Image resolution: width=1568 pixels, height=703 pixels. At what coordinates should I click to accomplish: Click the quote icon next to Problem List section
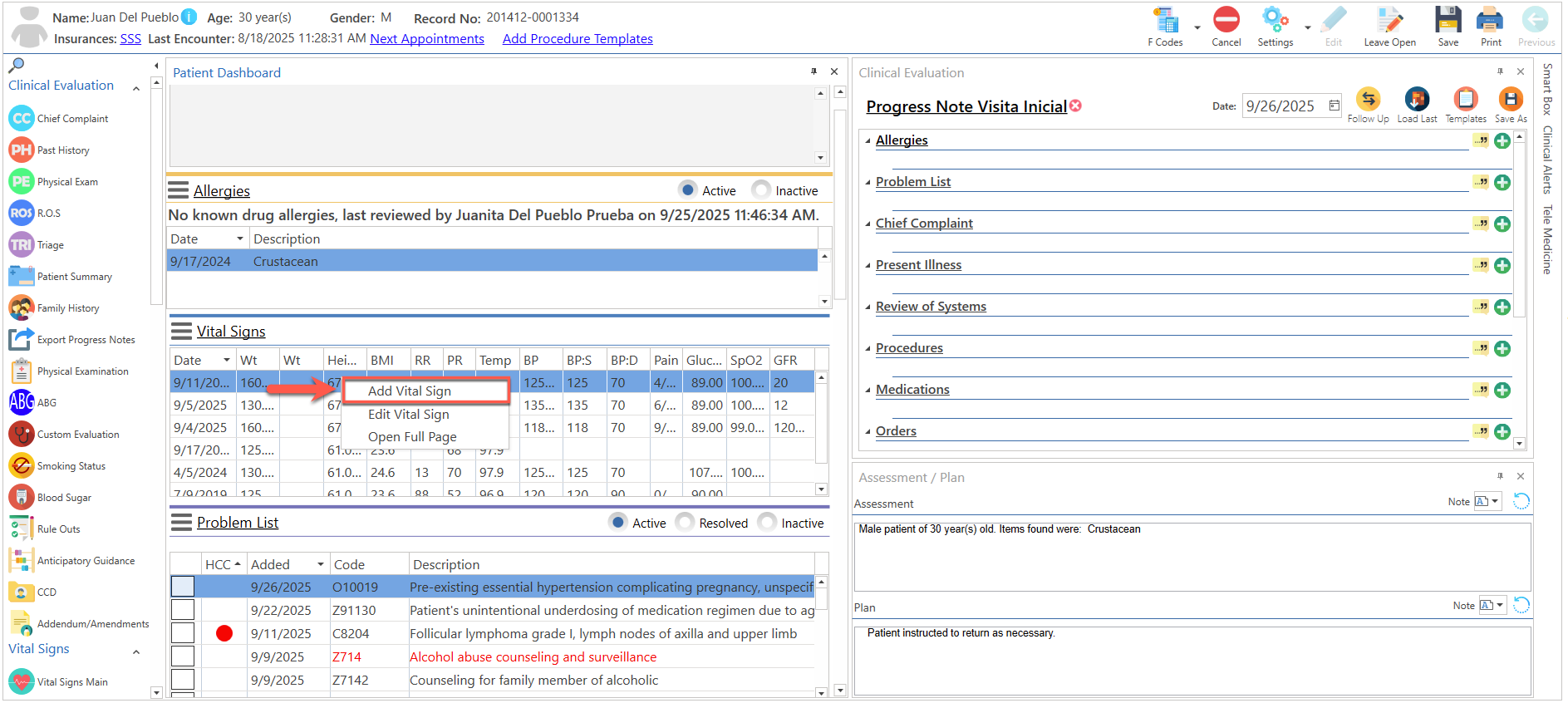coord(1481,182)
